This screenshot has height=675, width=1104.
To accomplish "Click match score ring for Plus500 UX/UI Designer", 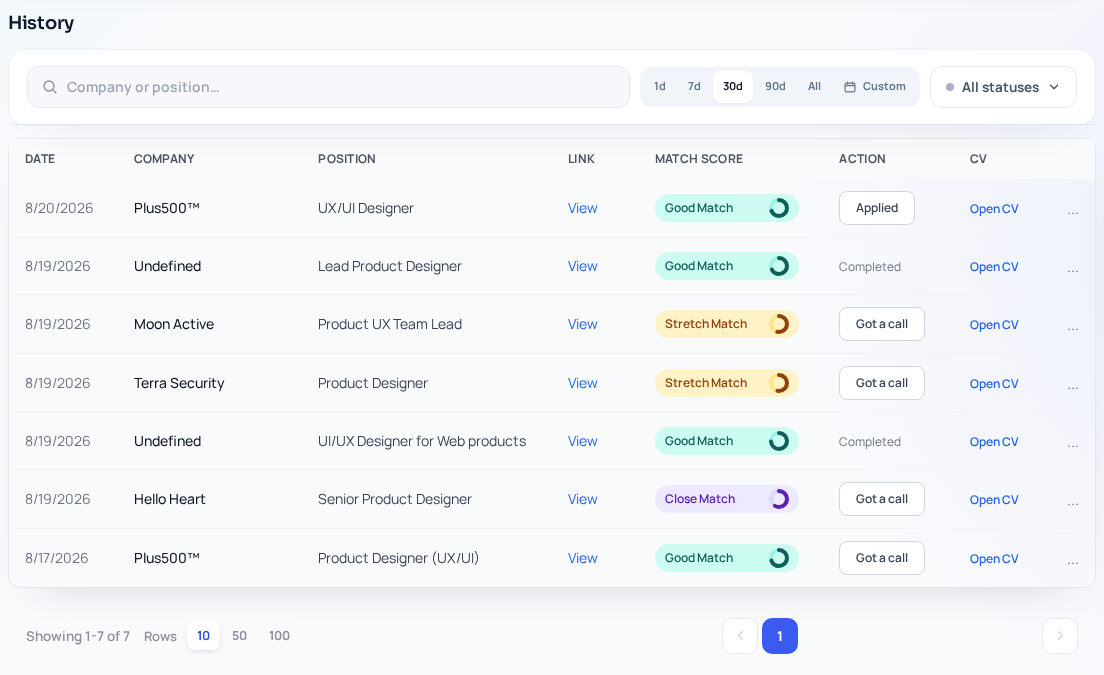I will (779, 208).
